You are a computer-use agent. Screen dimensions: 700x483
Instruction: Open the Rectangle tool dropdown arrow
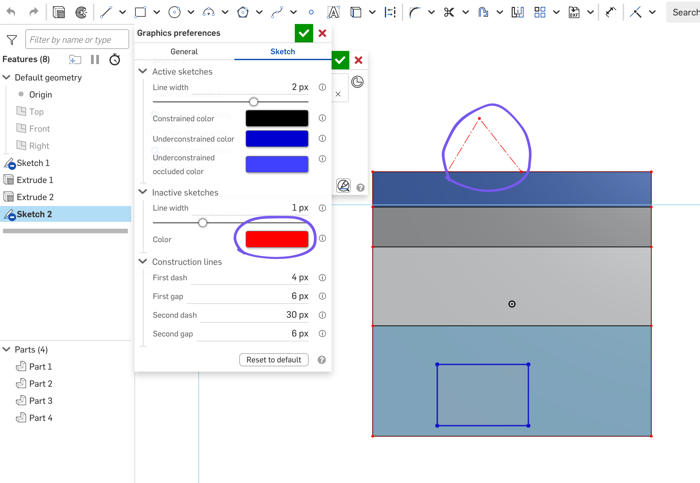pyautogui.click(x=157, y=12)
